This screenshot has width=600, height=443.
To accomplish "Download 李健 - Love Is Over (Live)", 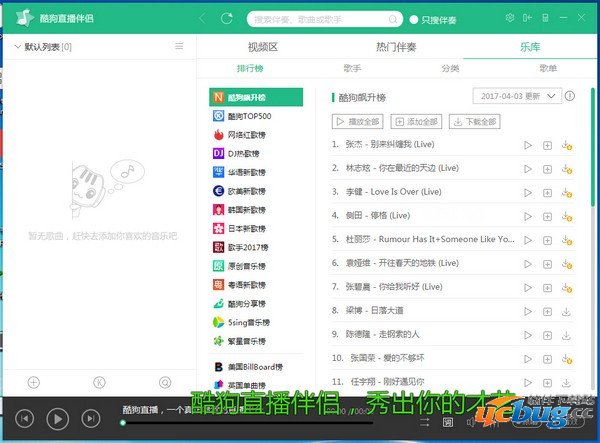I will coord(566,192).
